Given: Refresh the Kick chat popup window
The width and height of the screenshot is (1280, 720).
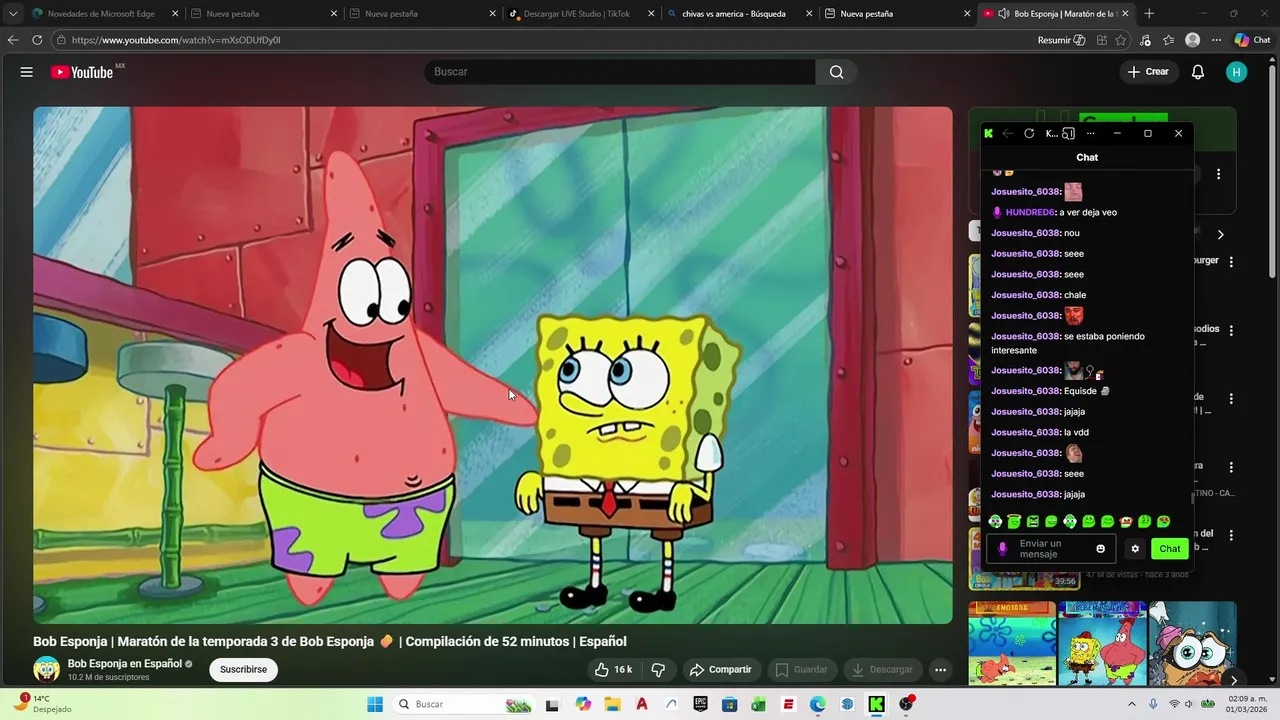Looking at the screenshot, I should (x=1029, y=133).
